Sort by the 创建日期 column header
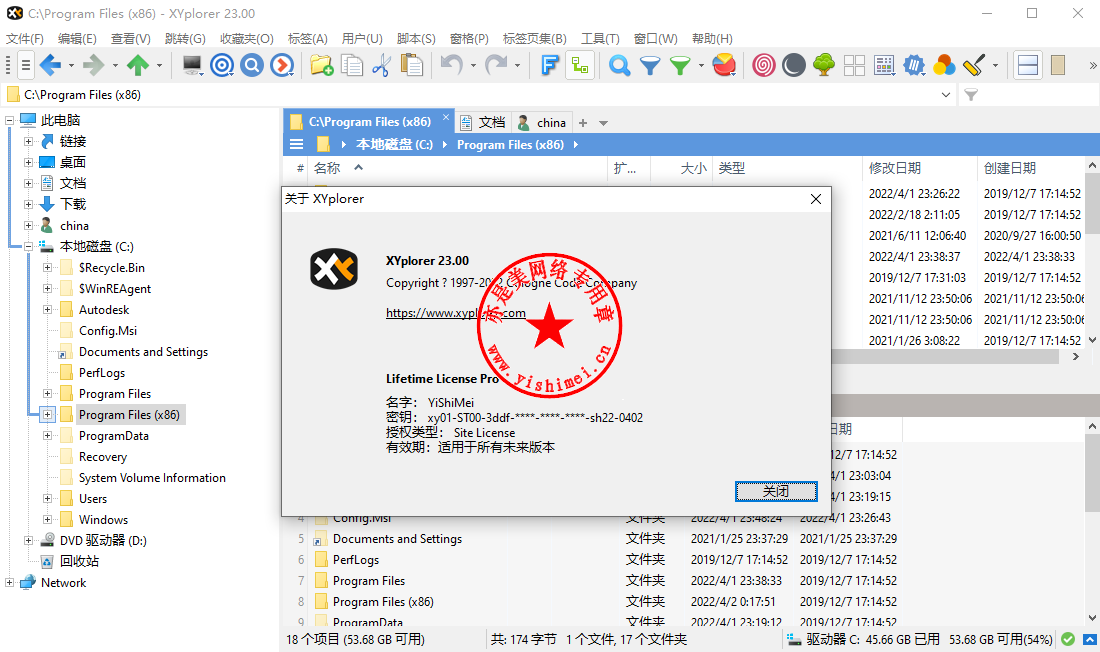 pyautogui.click(x=1030, y=168)
